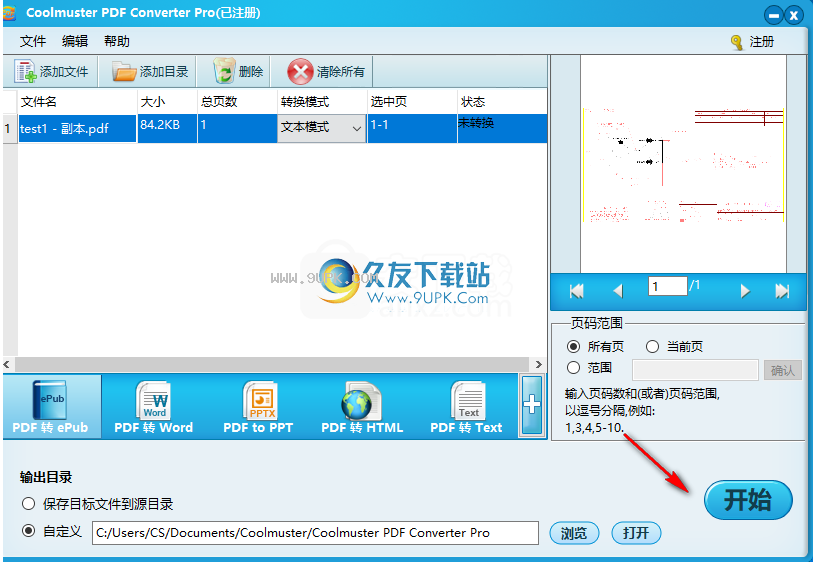Choose 保存目标文件到源目录 output option
Viewport: 814px width, 562px height.
click(x=29, y=503)
